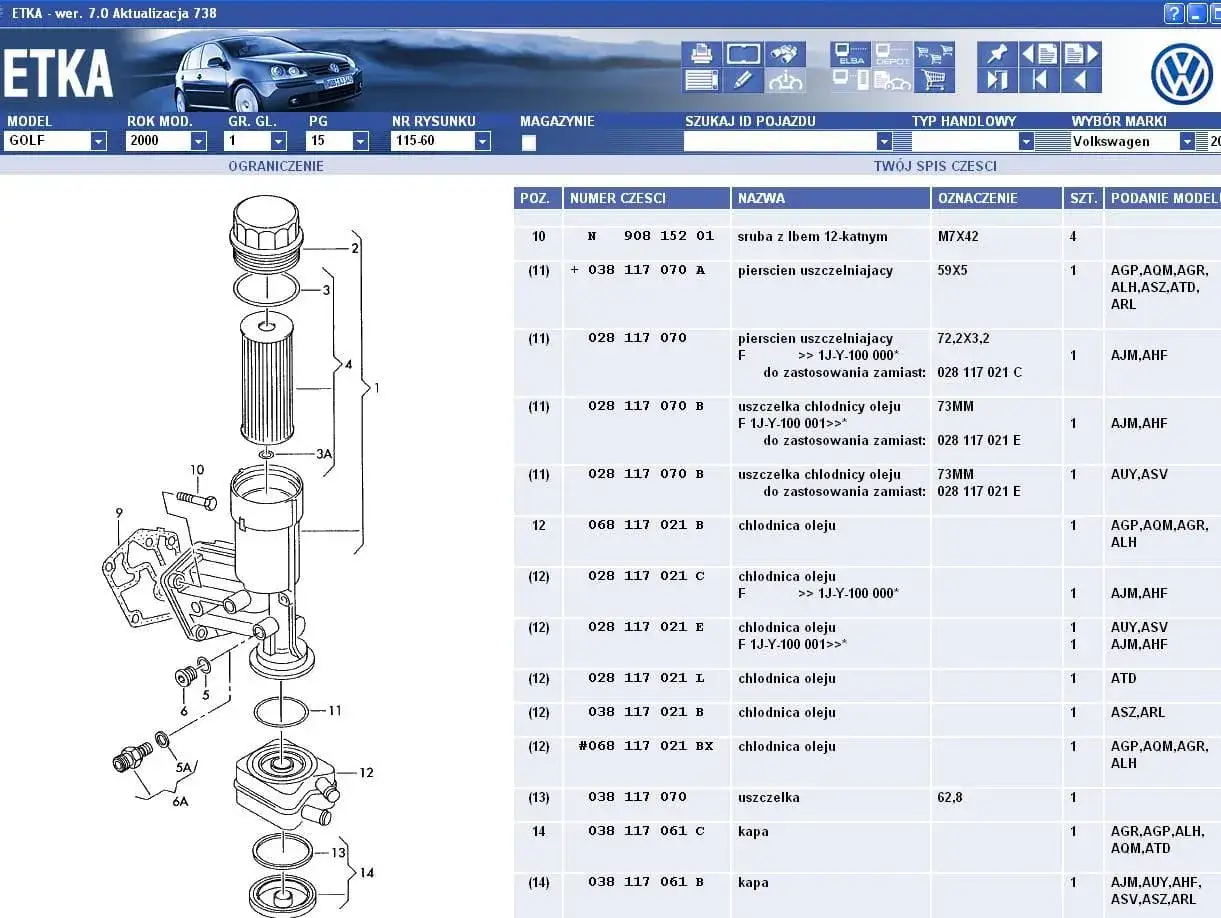The width and height of the screenshot is (1221, 918).
Task: Click the OGRANICZENIE label
Action: [x=276, y=166]
